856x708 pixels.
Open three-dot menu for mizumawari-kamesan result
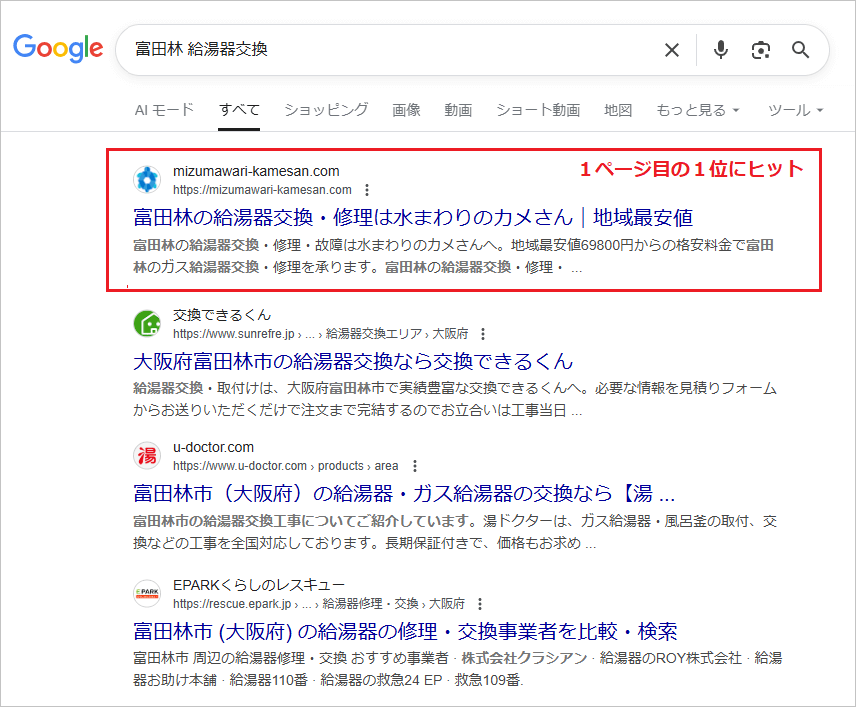click(367, 190)
